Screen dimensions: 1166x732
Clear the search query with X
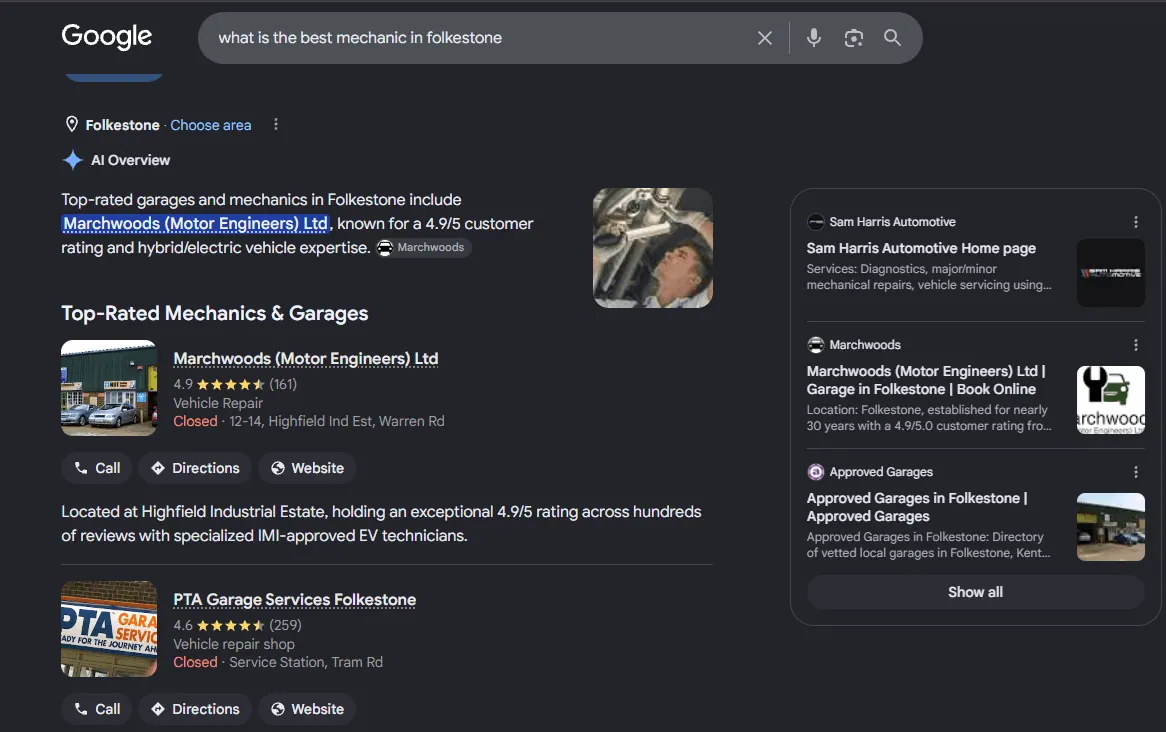[764, 38]
